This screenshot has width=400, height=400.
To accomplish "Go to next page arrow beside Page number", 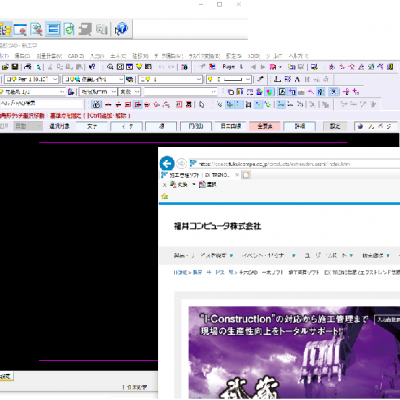I will coord(263,67).
